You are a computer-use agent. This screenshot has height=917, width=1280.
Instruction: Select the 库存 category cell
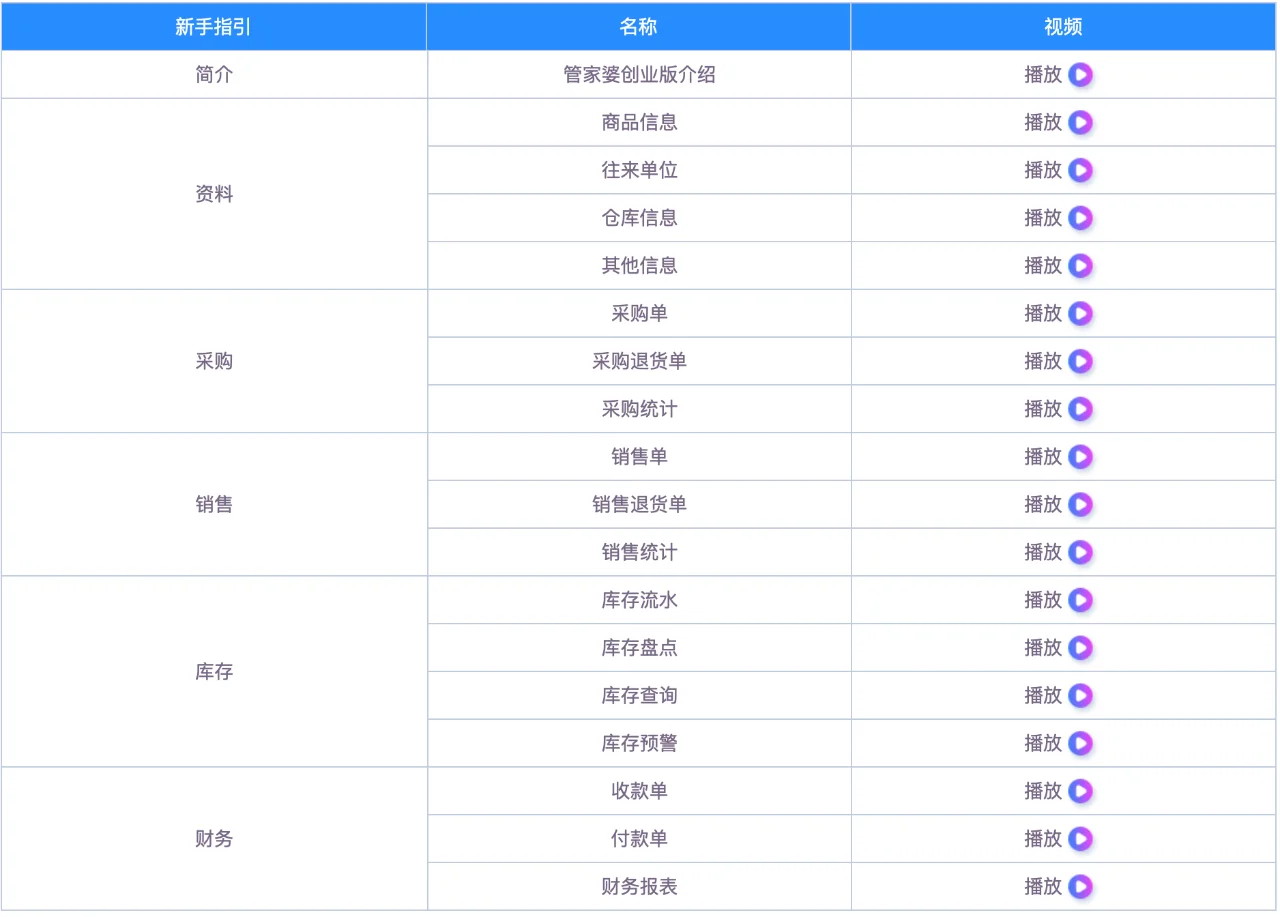click(x=214, y=672)
